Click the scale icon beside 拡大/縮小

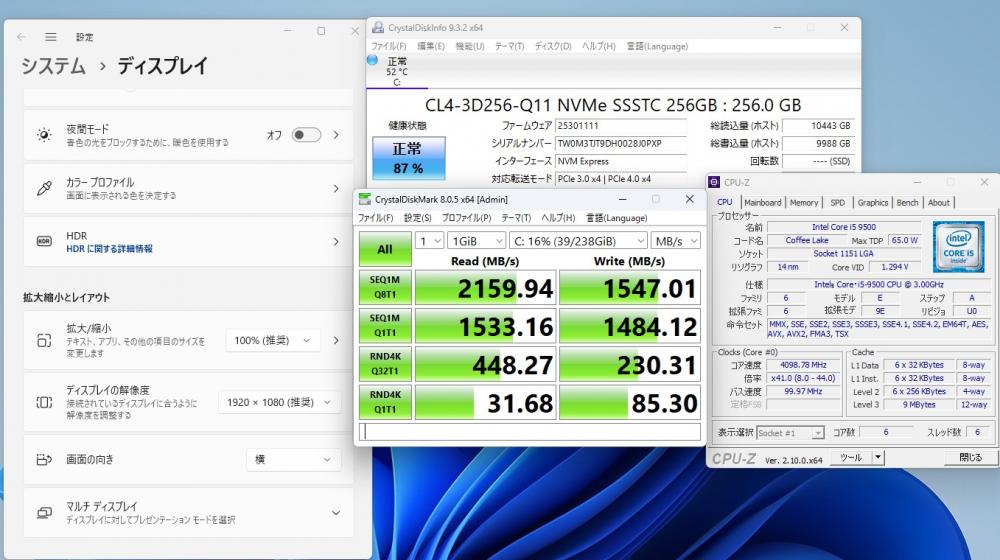(x=44, y=341)
